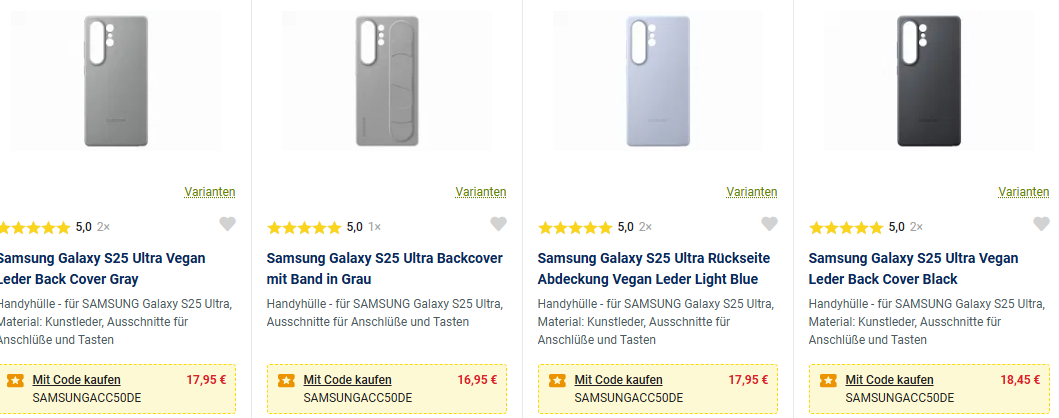Heart the Vegan Leder Back Cover Black
Image resolution: width=1059 pixels, height=418 pixels.
click(x=1040, y=225)
